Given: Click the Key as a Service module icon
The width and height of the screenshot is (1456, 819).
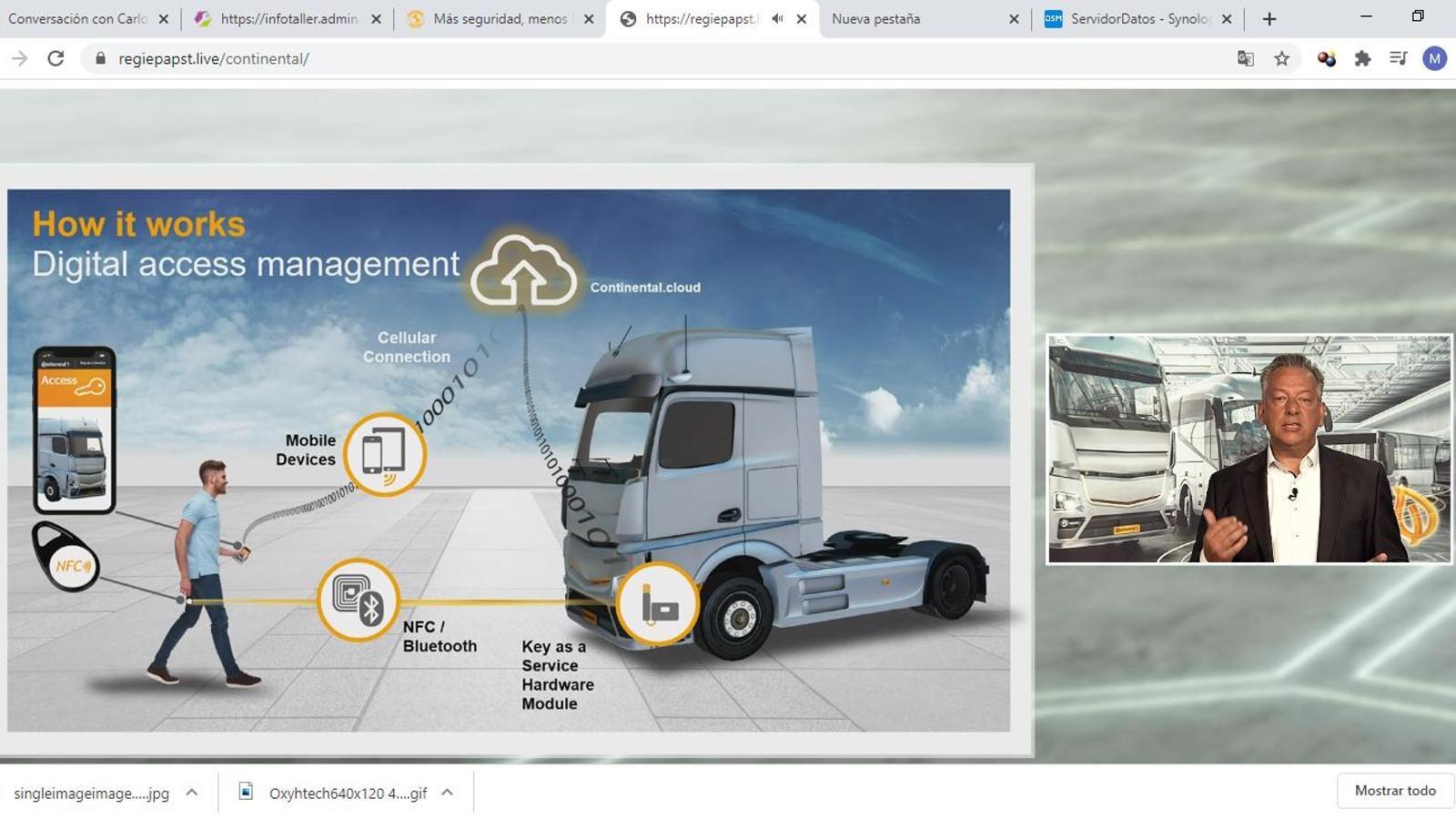Looking at the screenshot, I should [658, 603].
